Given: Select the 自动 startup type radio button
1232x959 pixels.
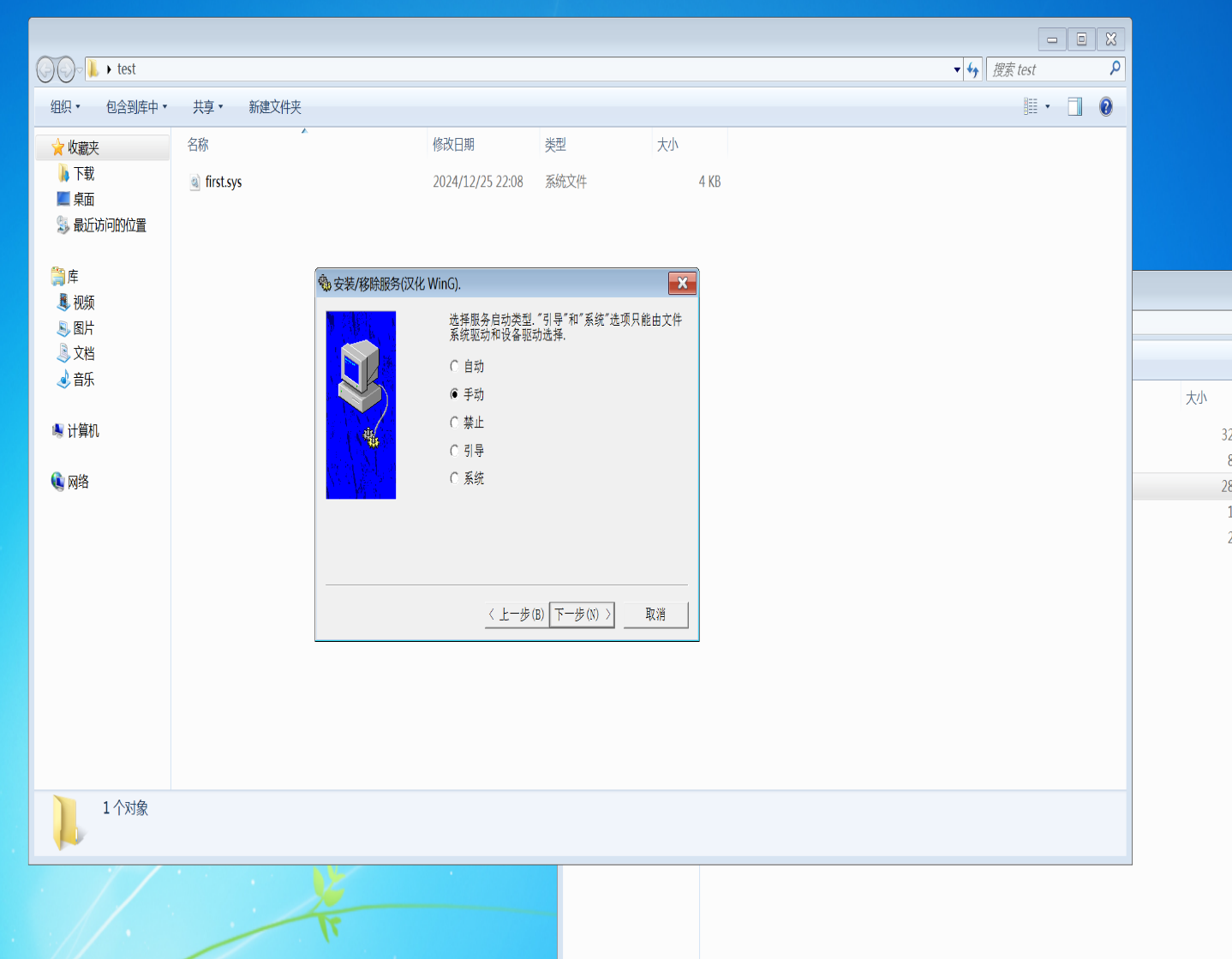Looking at the screenshot, I should point(453,365).
